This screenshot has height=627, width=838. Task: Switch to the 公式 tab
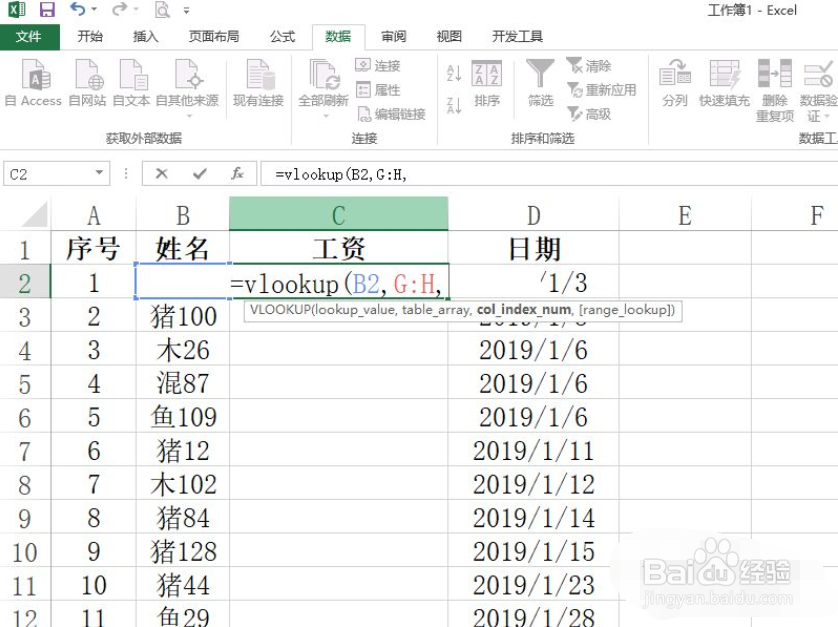click(282, 36)
